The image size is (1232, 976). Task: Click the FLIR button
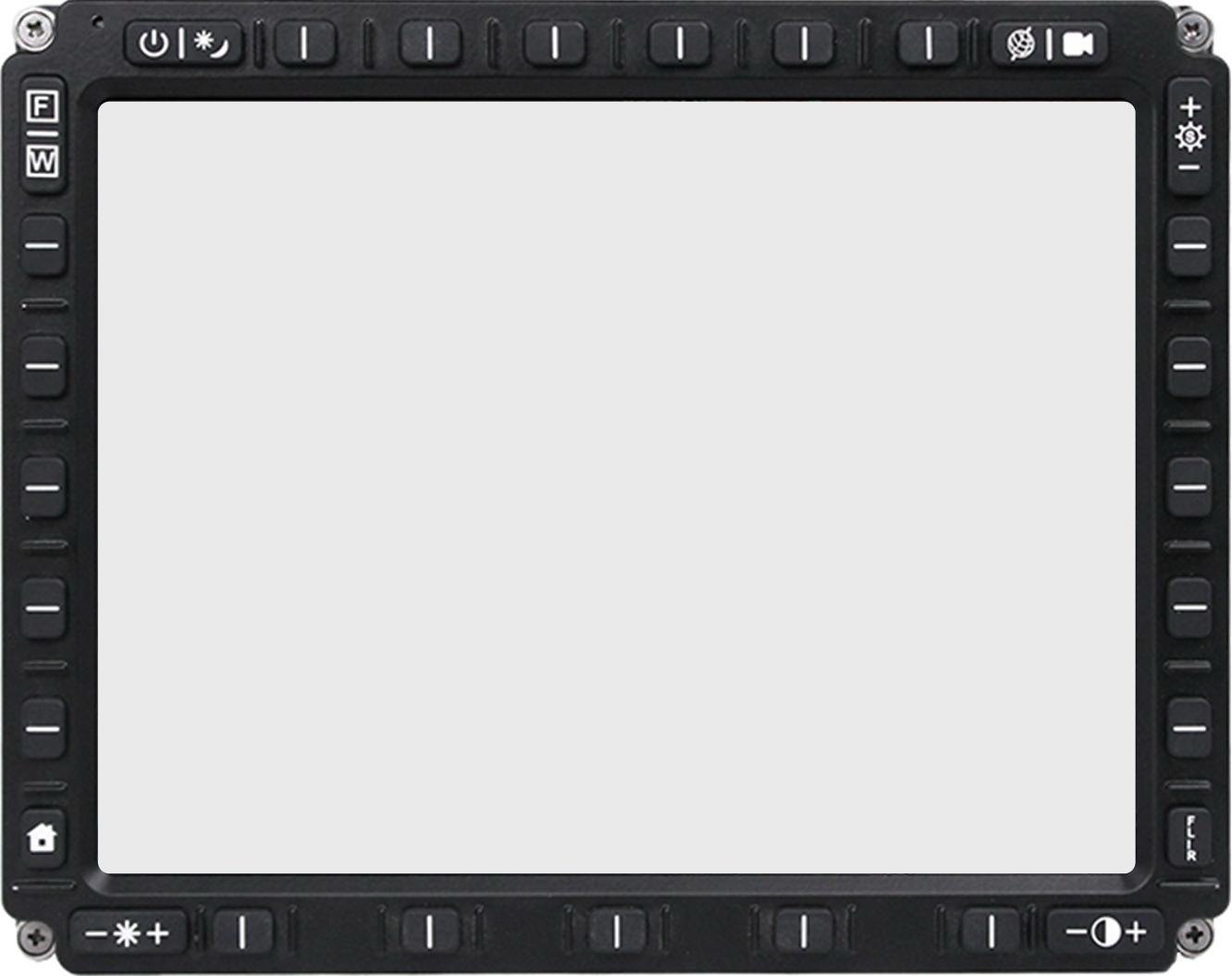click(1189, 838)
